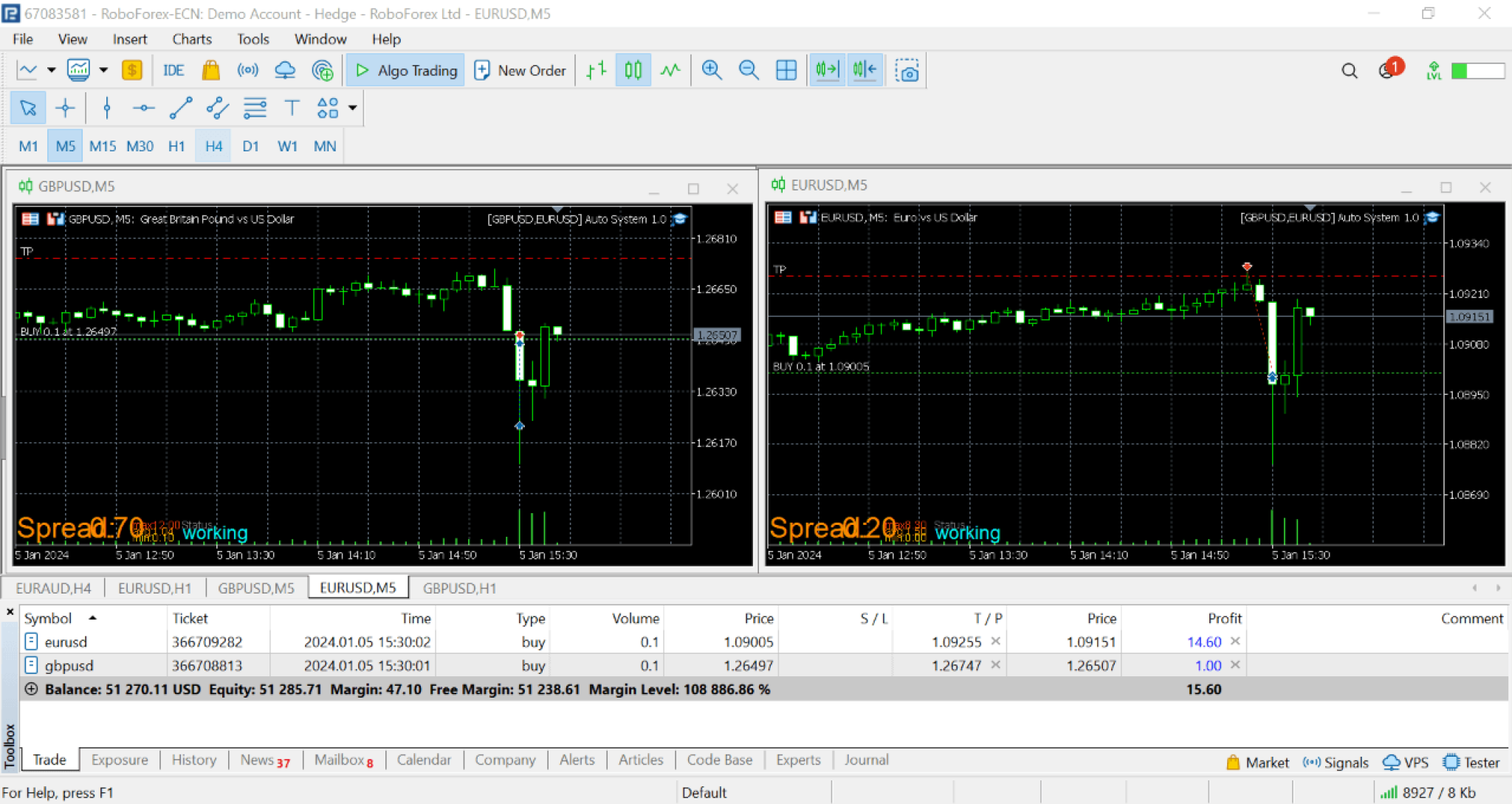Click the zoom in magnifier icon
This screenshot has width=1512, height=804.
click(x=712, y=70)
